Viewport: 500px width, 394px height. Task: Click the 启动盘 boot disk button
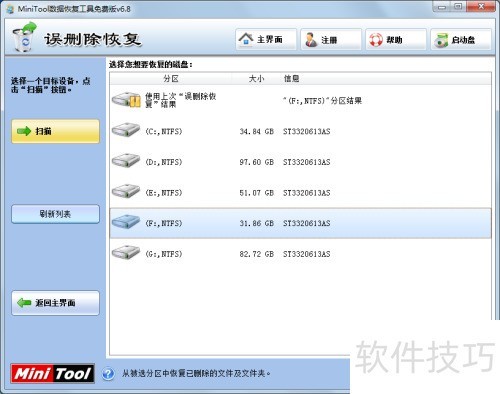click(461, 40)
